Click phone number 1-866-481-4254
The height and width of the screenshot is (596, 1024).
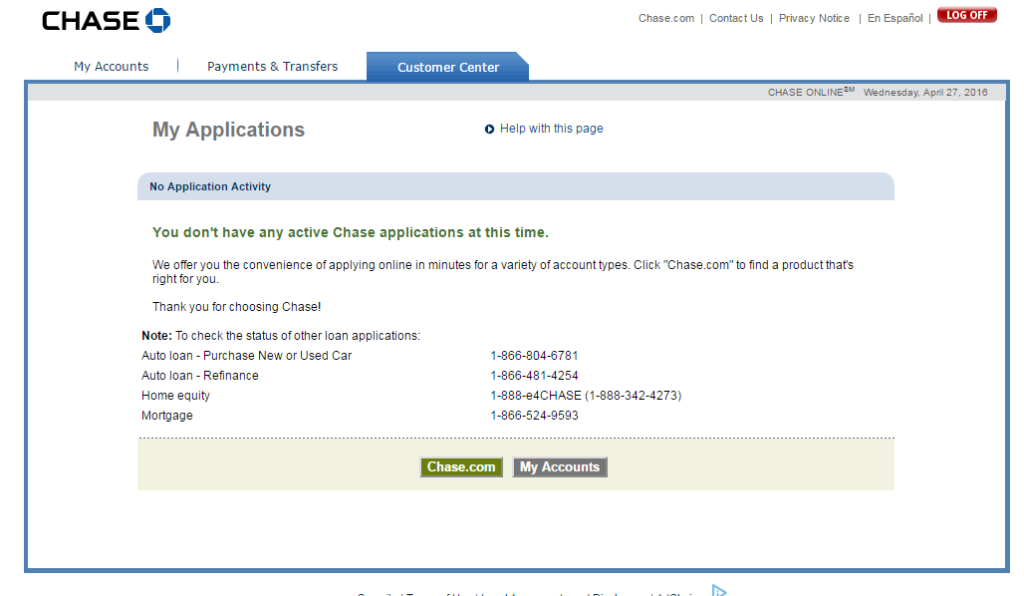[534, 376]
